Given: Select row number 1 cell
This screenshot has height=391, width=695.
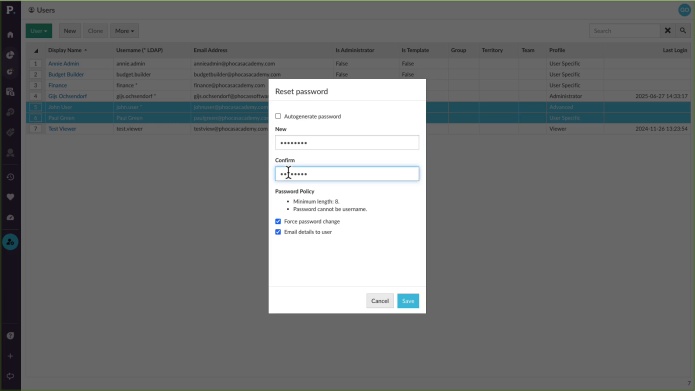Looking at the screenshot, I should click(36, 63).
